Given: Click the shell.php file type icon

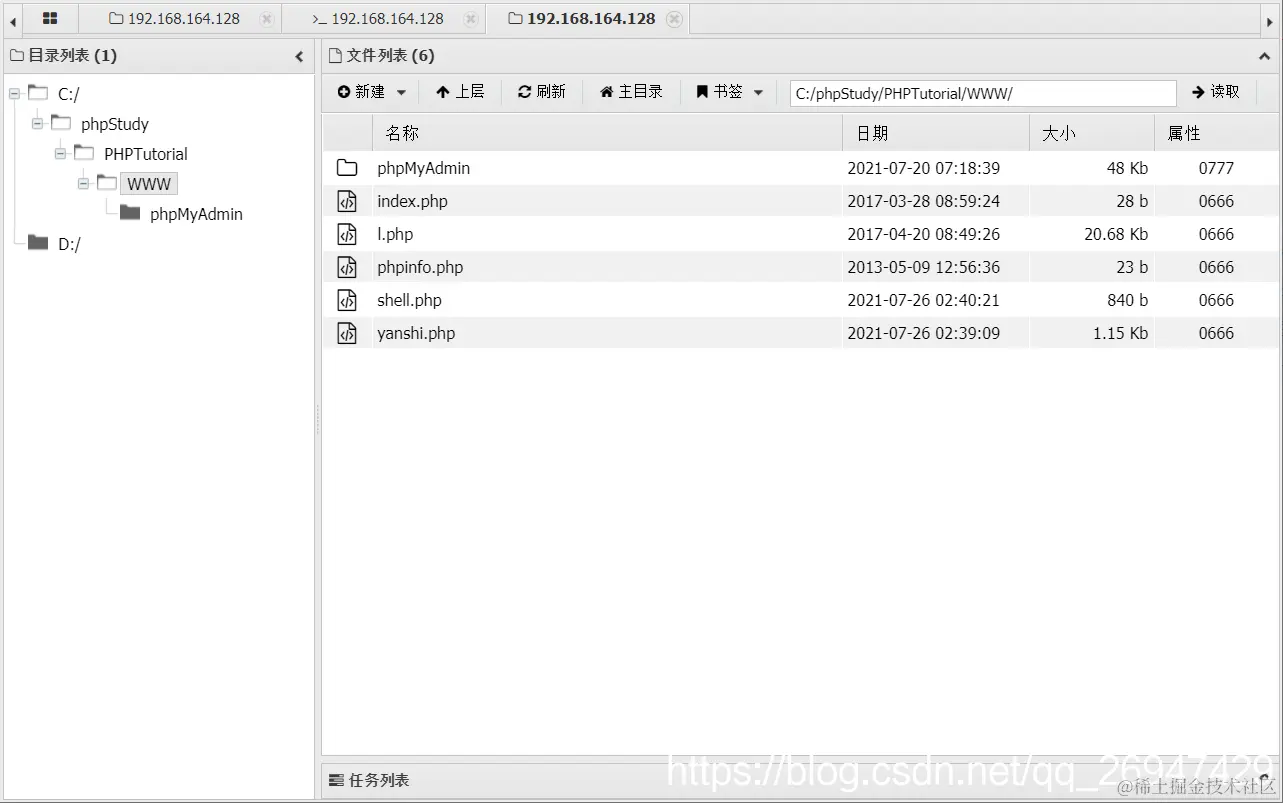Looking at the screenshot, I should [347, 300].
